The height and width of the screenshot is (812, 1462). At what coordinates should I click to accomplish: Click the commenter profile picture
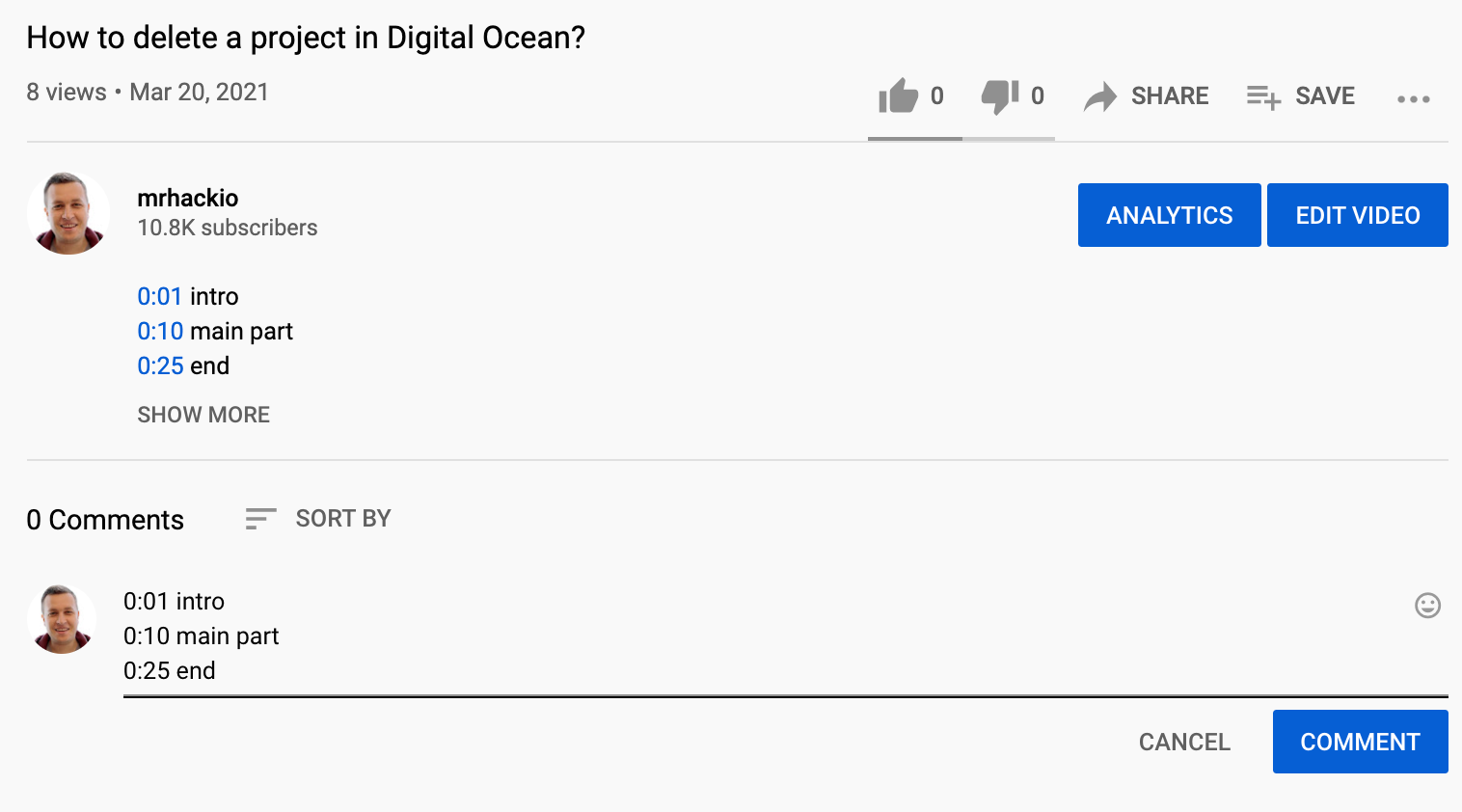tap(63, 619)
